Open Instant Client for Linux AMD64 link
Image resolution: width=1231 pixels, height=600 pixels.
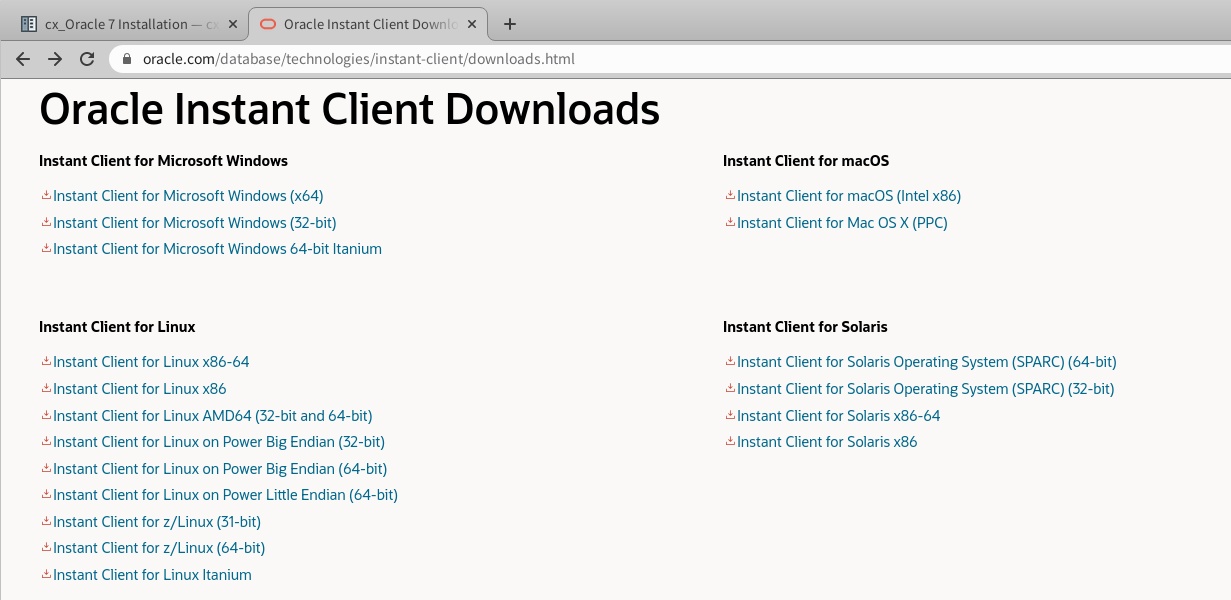tap(213, 415)
